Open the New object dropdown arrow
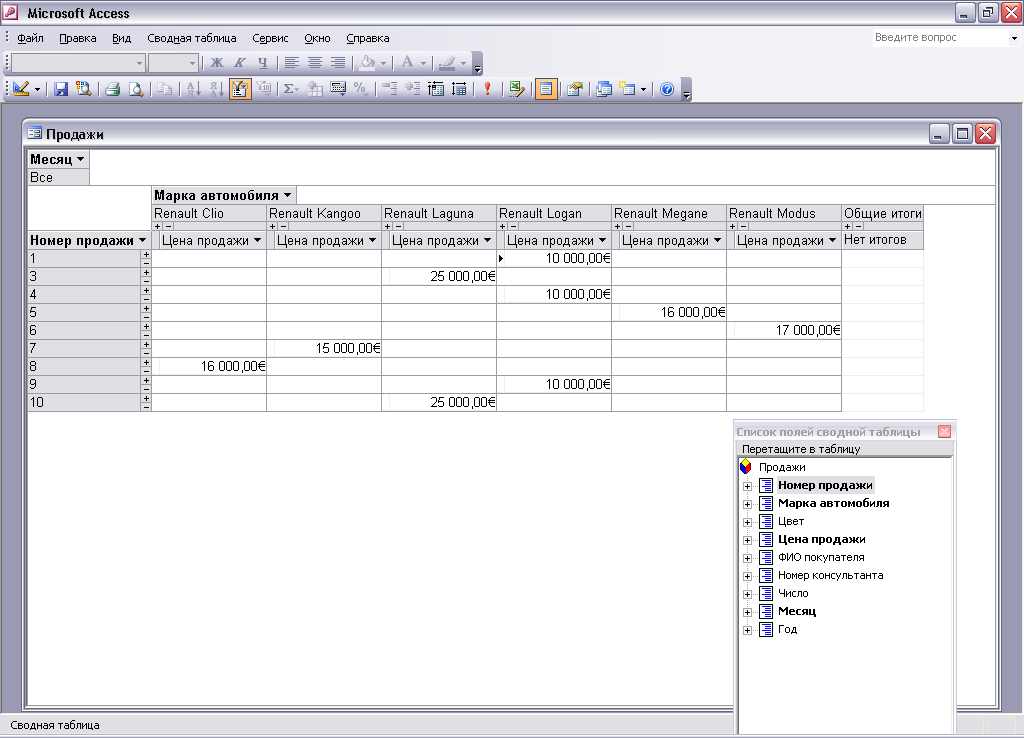 (643, 89)
